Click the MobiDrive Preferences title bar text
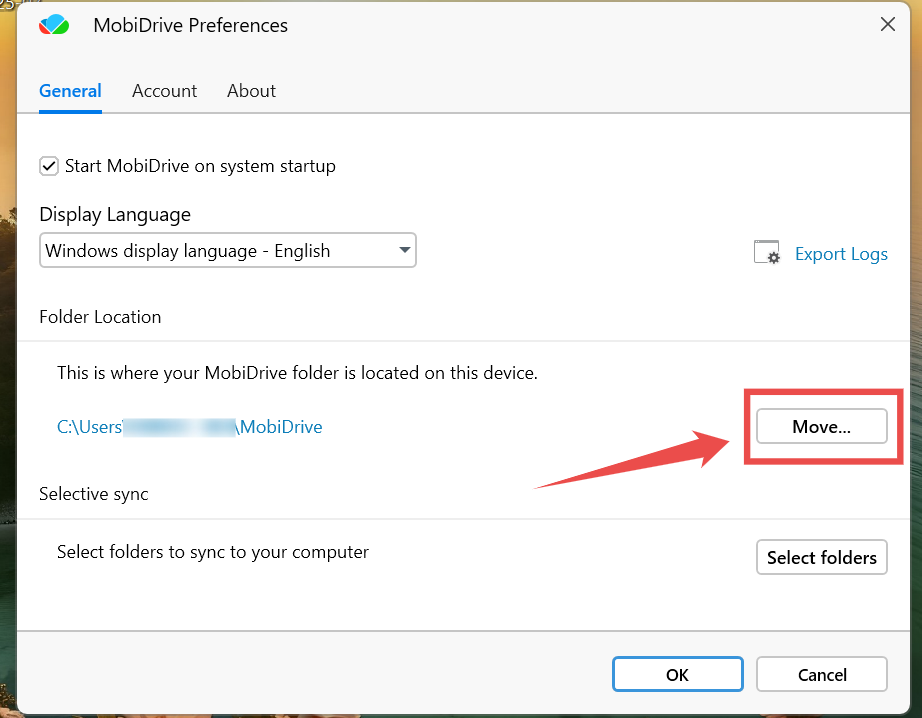Viewport: 922px width, 718px height. coord(190,26)
